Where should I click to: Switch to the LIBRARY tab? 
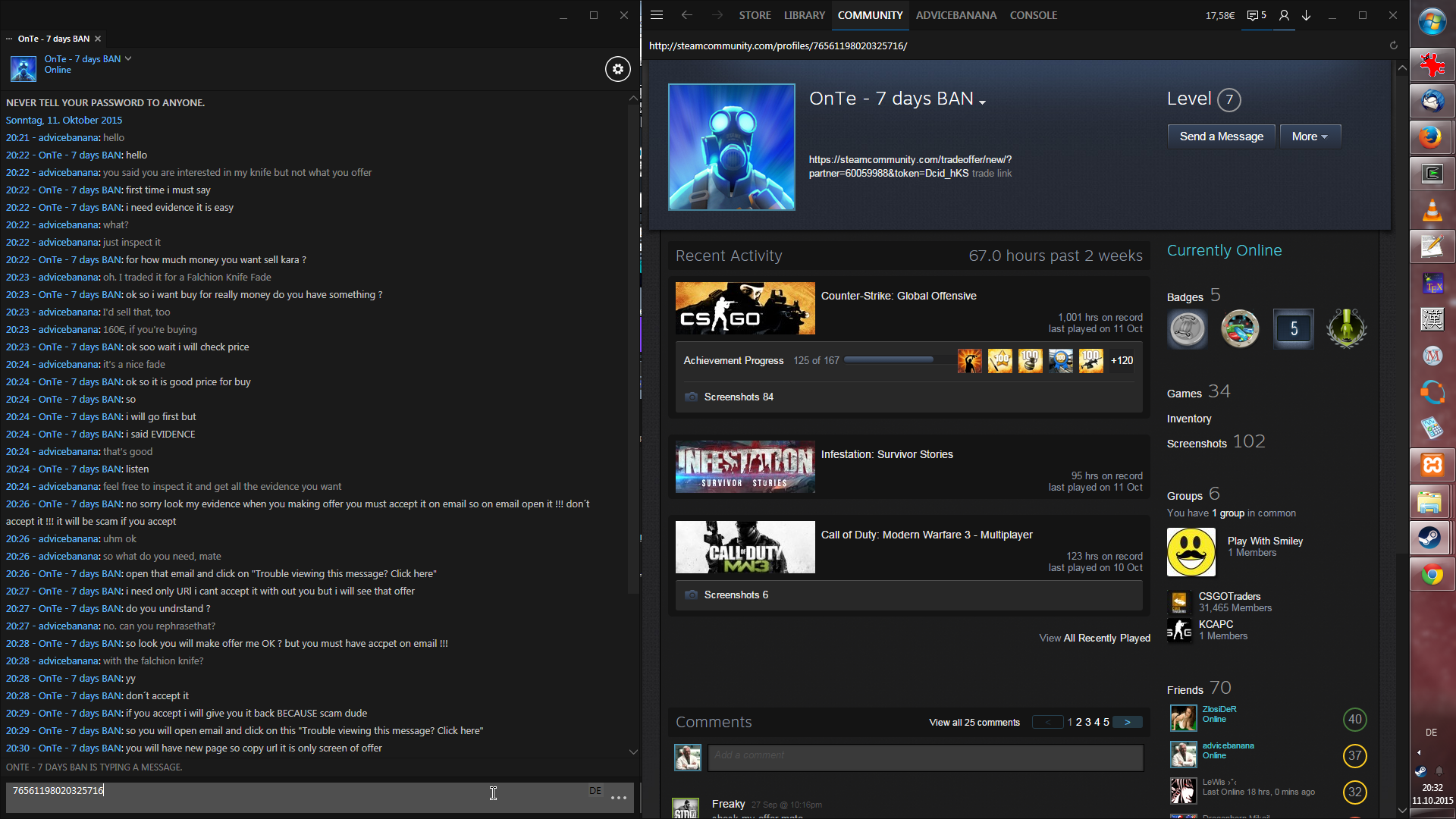804,15
